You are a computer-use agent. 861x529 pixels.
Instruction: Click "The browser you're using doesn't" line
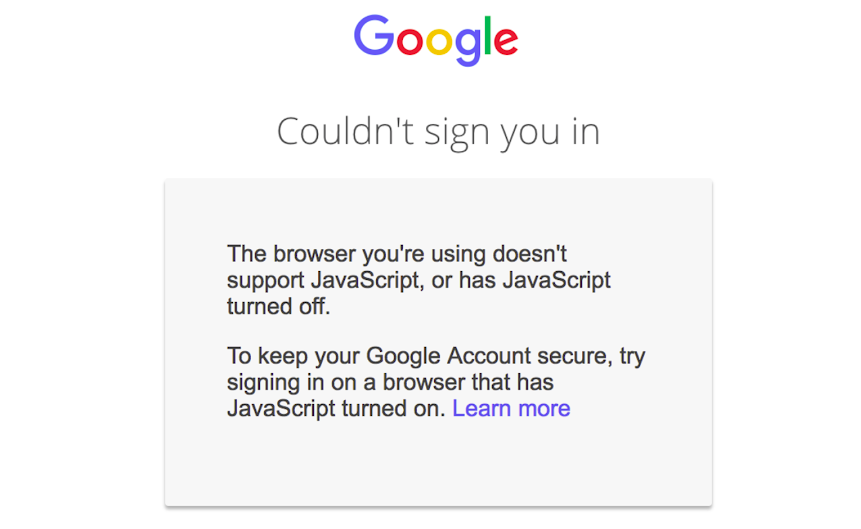pyautogui.click(x=397, y=254)
